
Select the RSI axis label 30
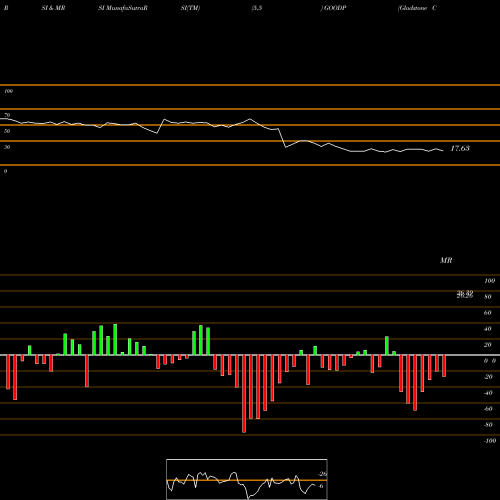coord(7,147)
